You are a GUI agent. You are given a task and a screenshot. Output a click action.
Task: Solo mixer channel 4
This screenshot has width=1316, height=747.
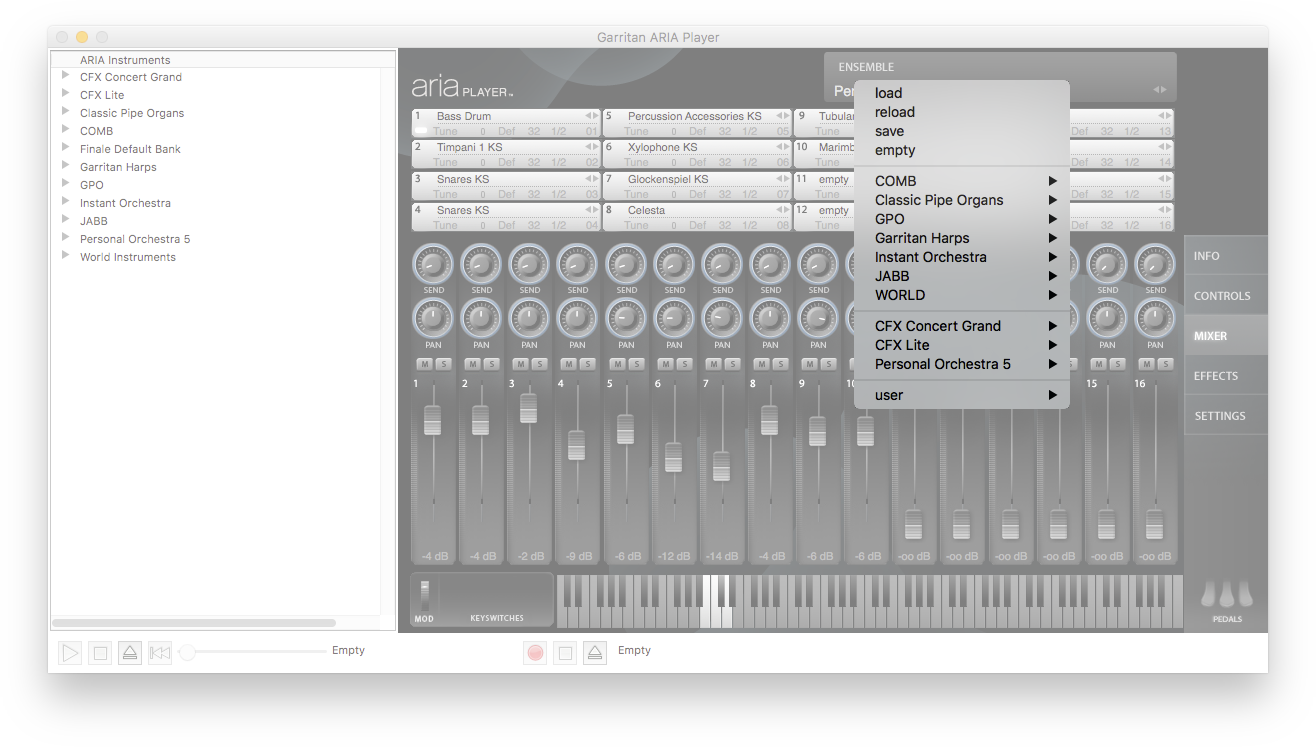587,364
